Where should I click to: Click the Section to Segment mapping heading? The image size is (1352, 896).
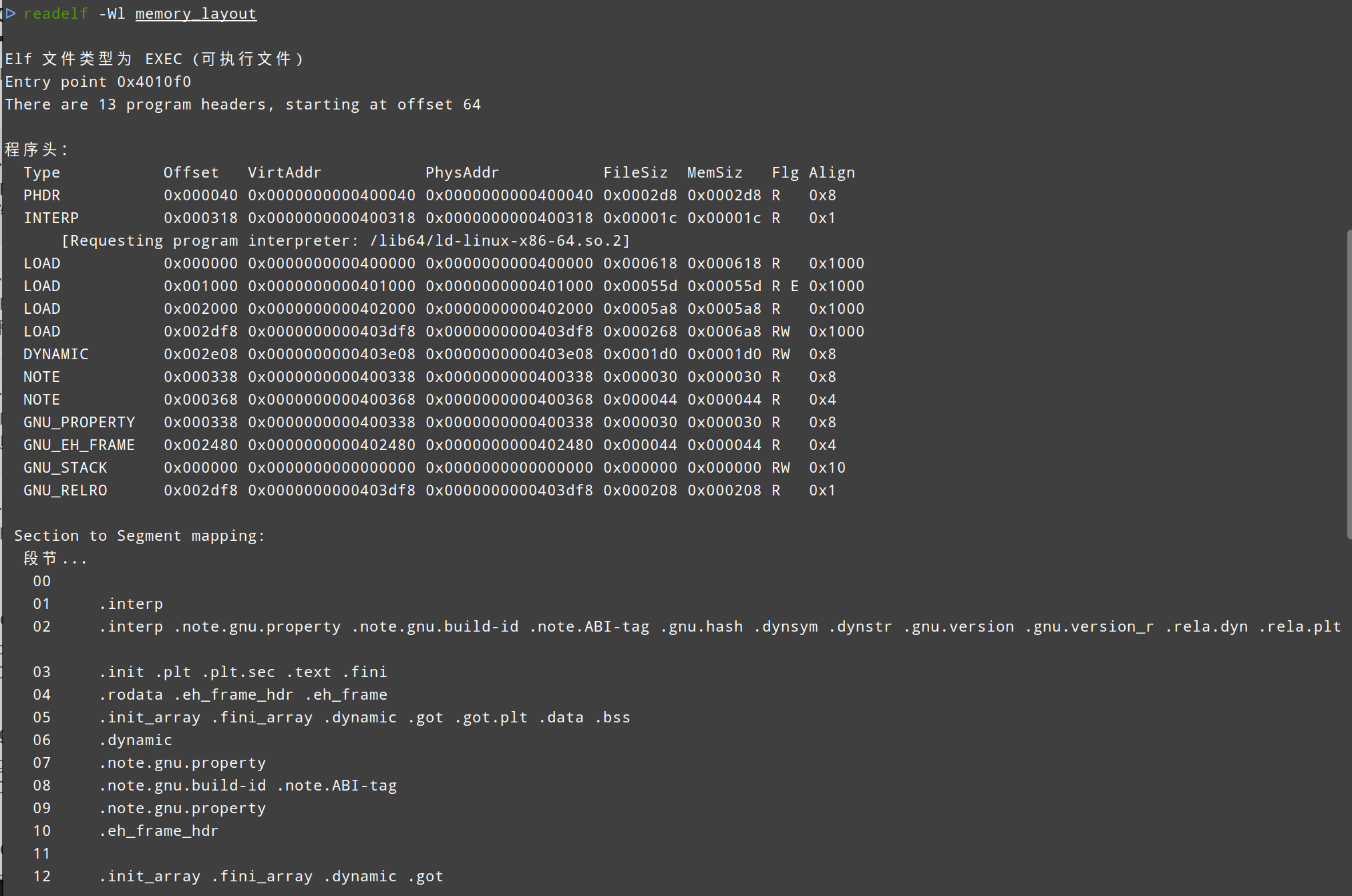tap(140, 535)
